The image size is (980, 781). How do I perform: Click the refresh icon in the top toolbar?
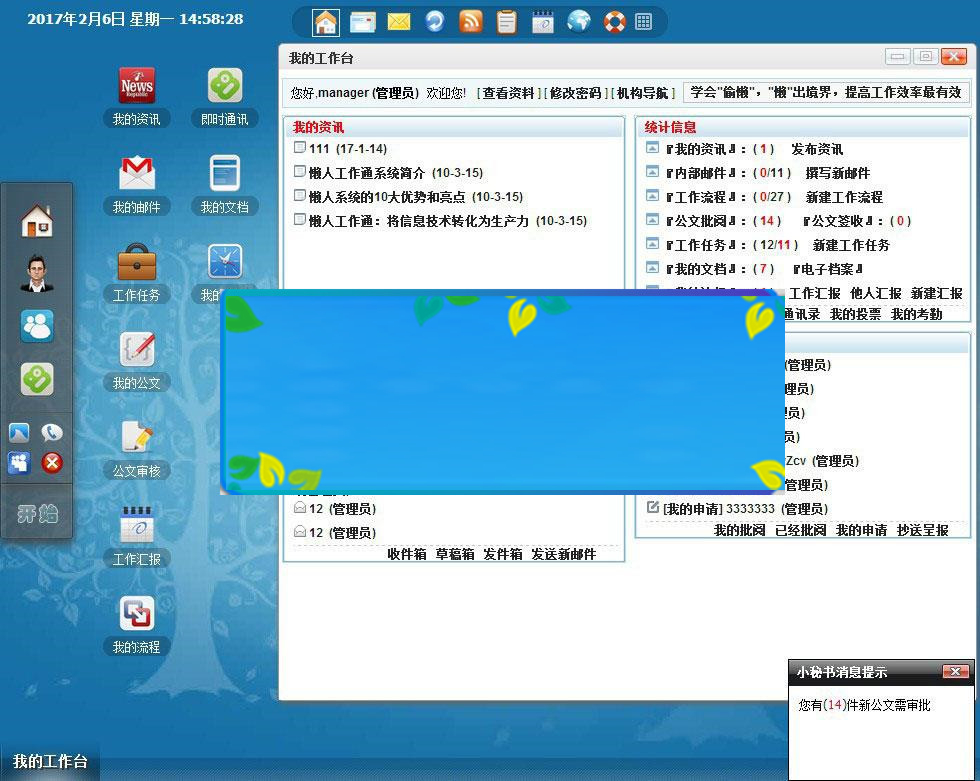[434, 21]
